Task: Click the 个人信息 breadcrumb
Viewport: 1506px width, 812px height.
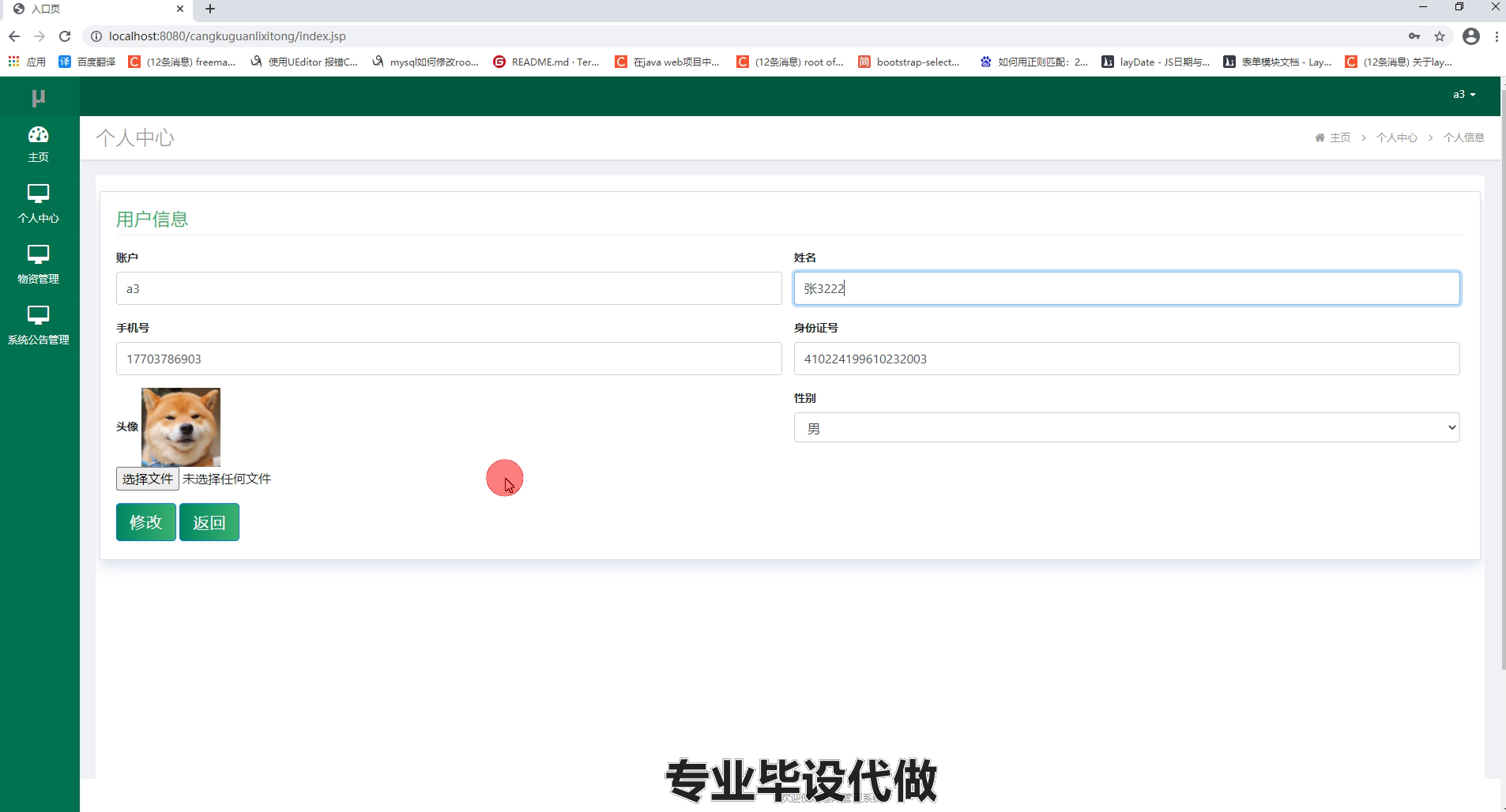Action: pos(1464,137)
